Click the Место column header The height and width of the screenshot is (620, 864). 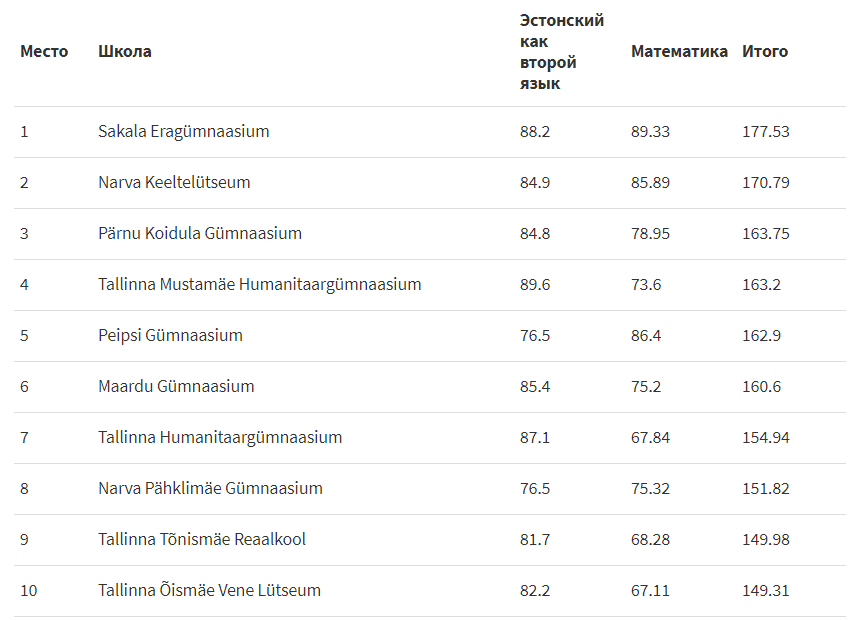(x=44, y=51)
